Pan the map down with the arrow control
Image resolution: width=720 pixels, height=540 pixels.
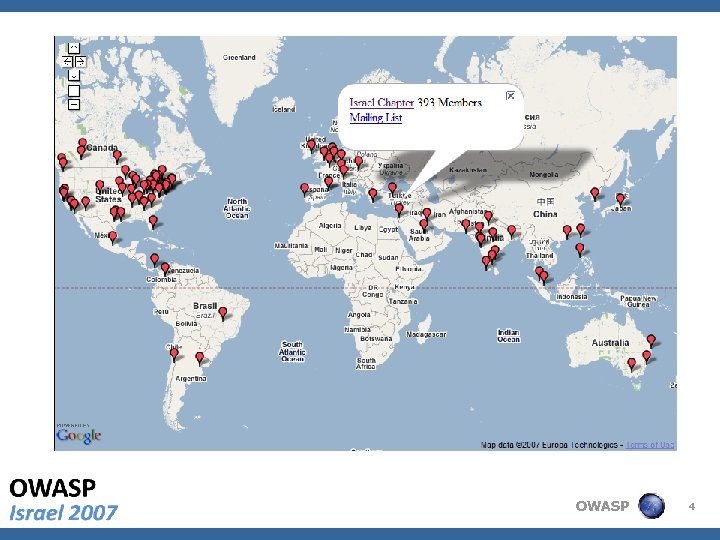point(74,75)
